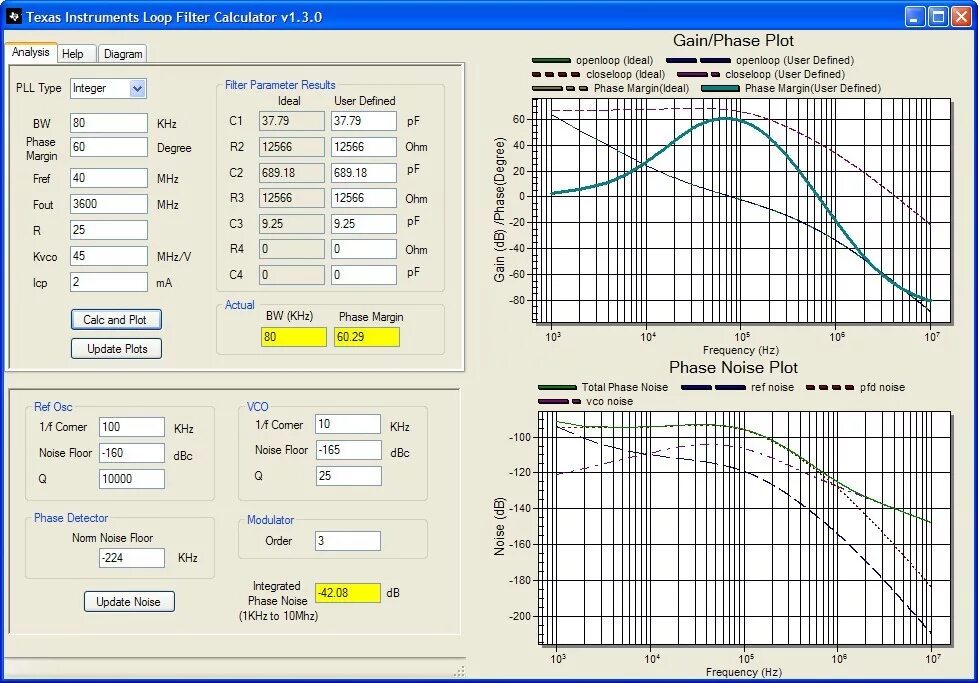Click the Kvco input field

pyautogui.click(x=109, y=256)
